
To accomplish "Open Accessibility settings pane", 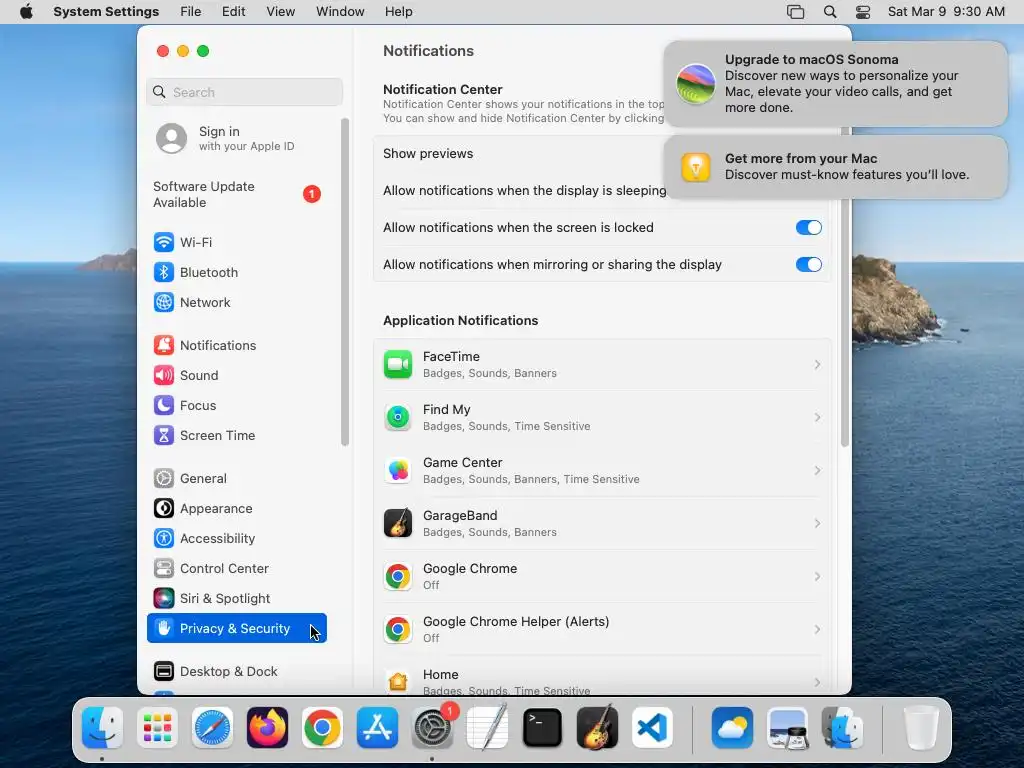I will click(236, 539).
